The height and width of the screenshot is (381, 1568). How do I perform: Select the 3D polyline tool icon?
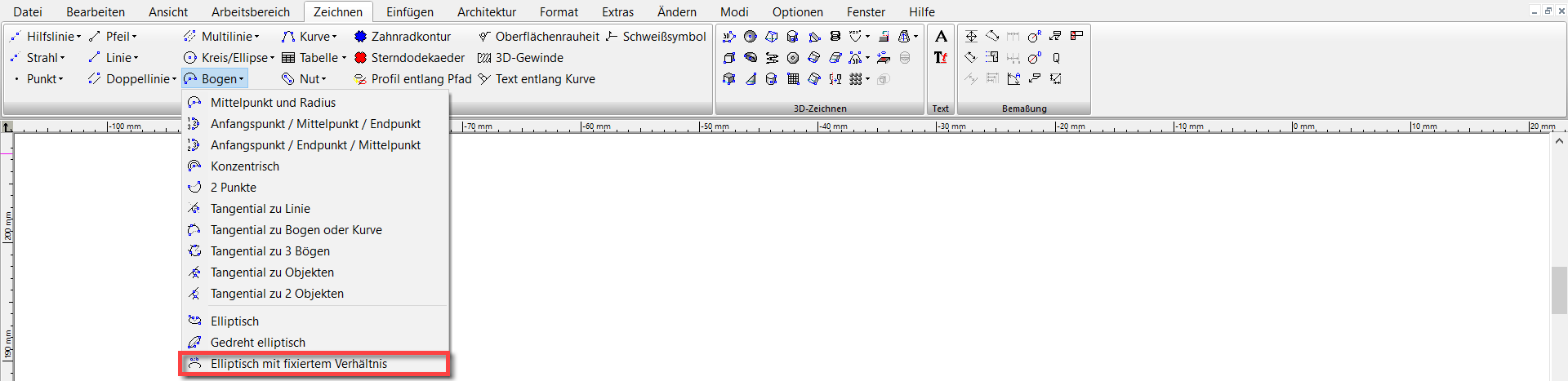[729, 37]
